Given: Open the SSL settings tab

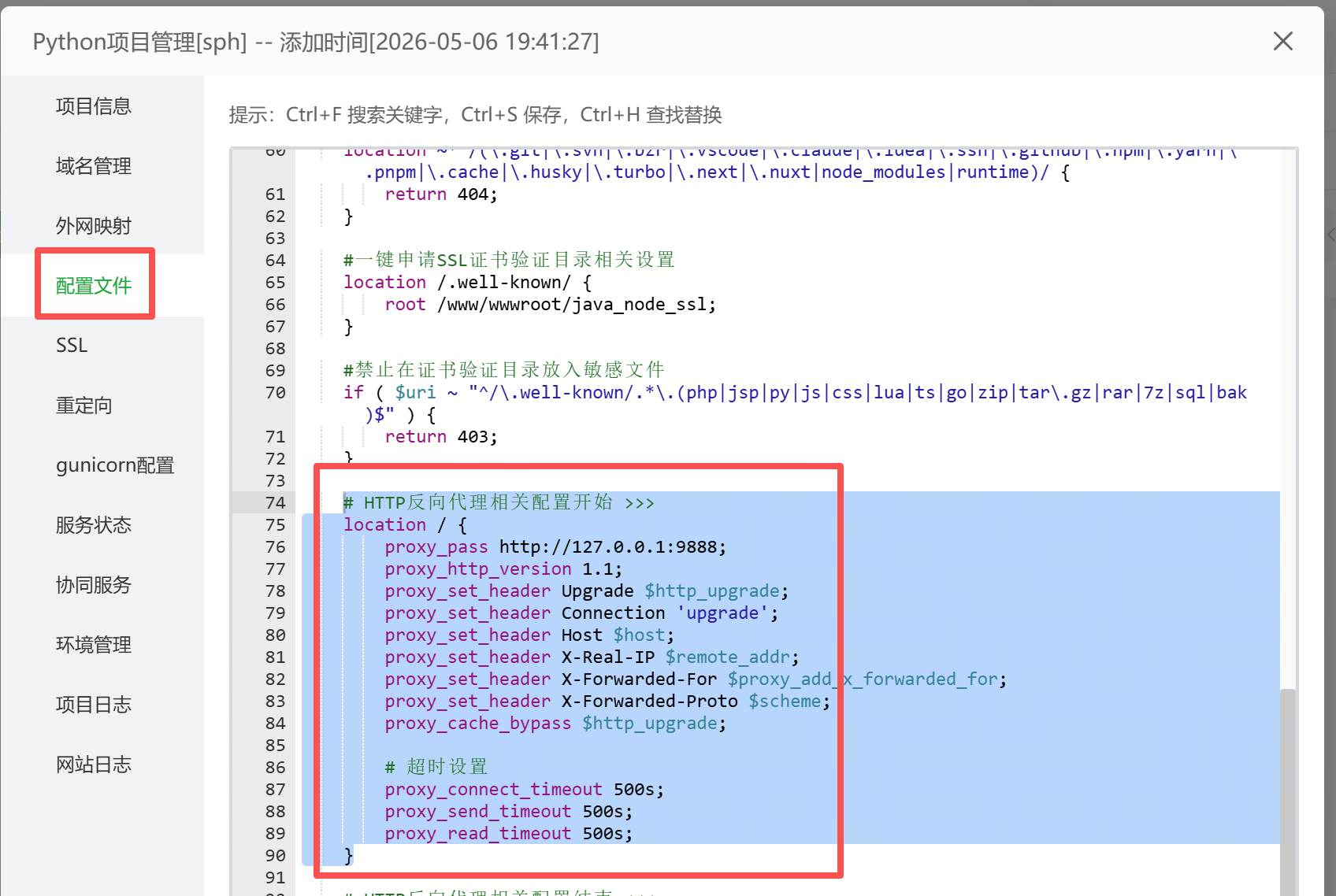Looking at the screenshot, I should [72, 346].
